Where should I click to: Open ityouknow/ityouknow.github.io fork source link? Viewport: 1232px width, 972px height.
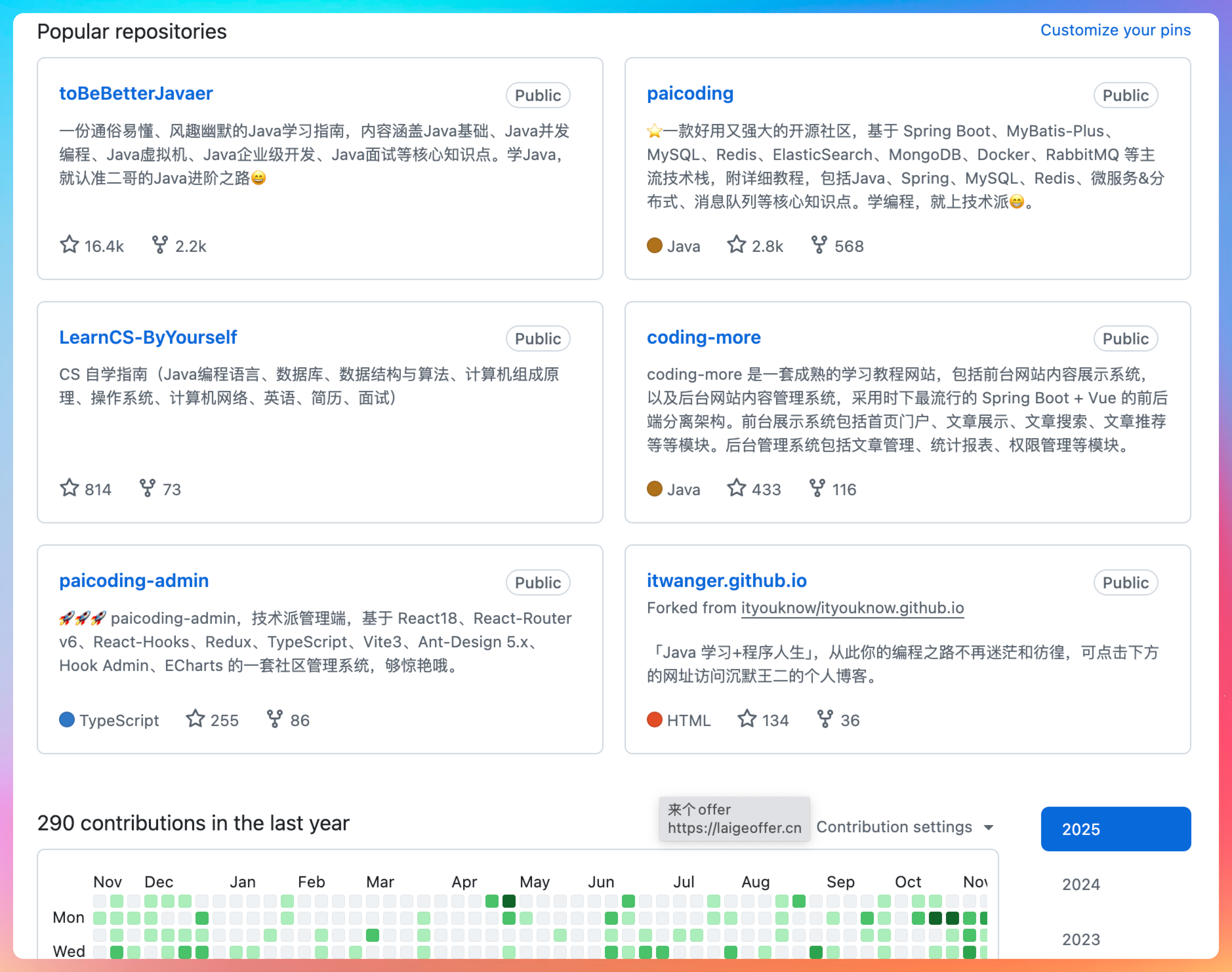[x=852, y=608]
